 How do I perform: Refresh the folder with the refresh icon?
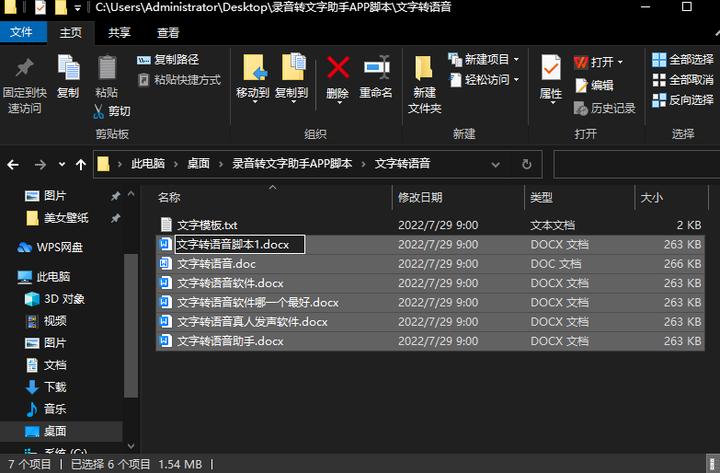(x=527, y=164)
